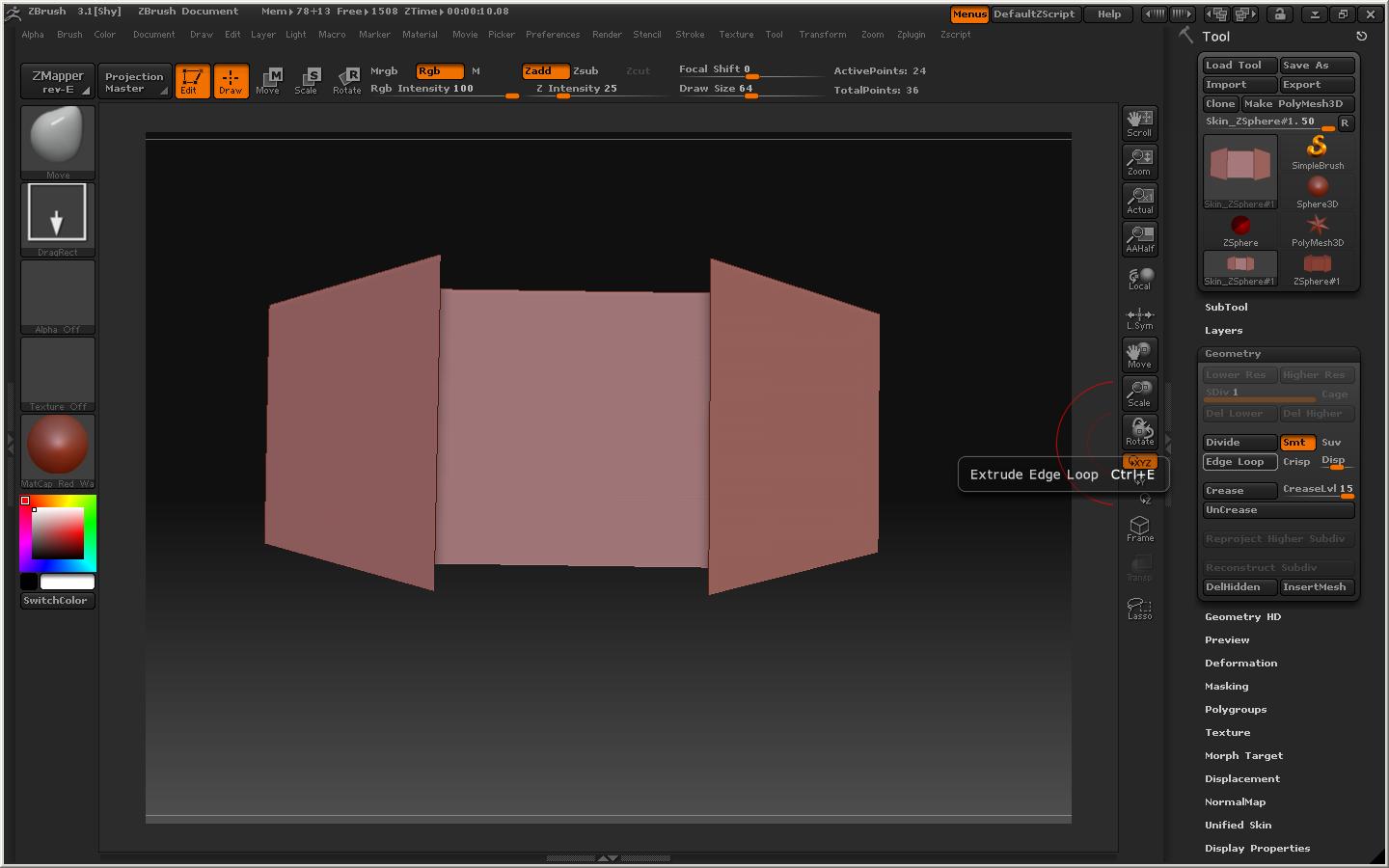
Task: Click the Draw Size slider
Action: (x=716, y=89)
